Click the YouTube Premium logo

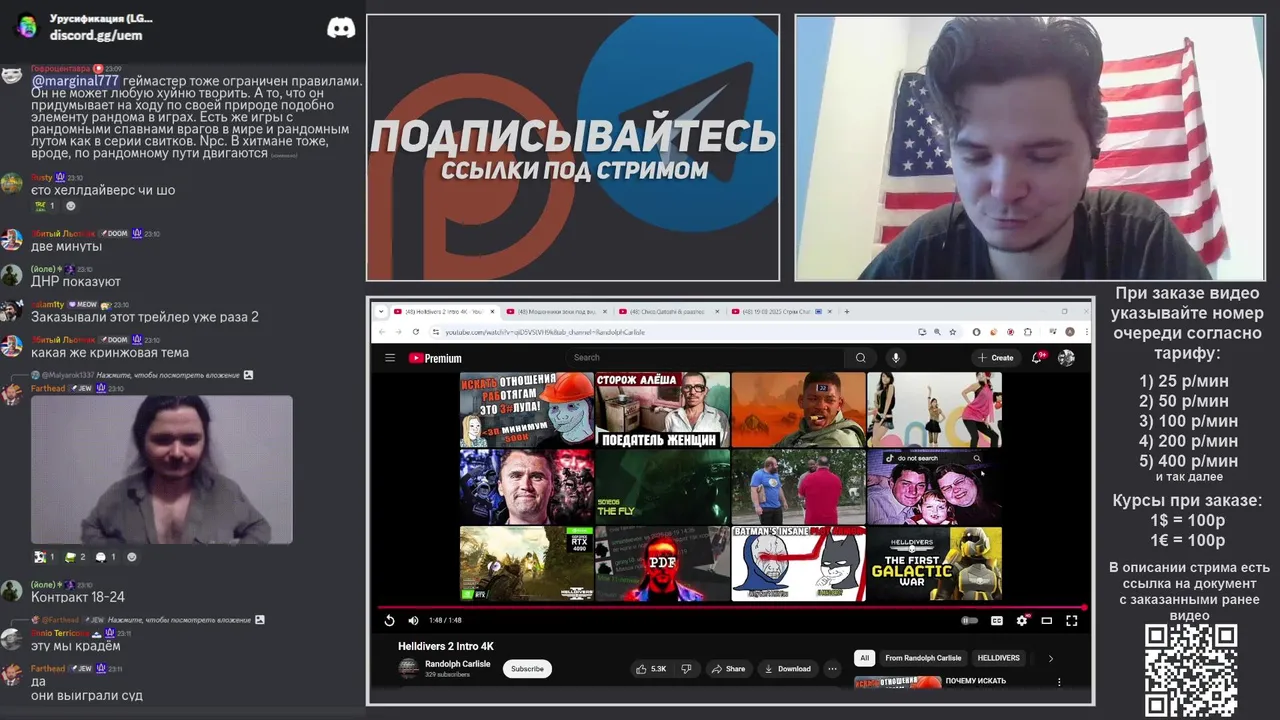pyautogui.click(x=435, y=358)
